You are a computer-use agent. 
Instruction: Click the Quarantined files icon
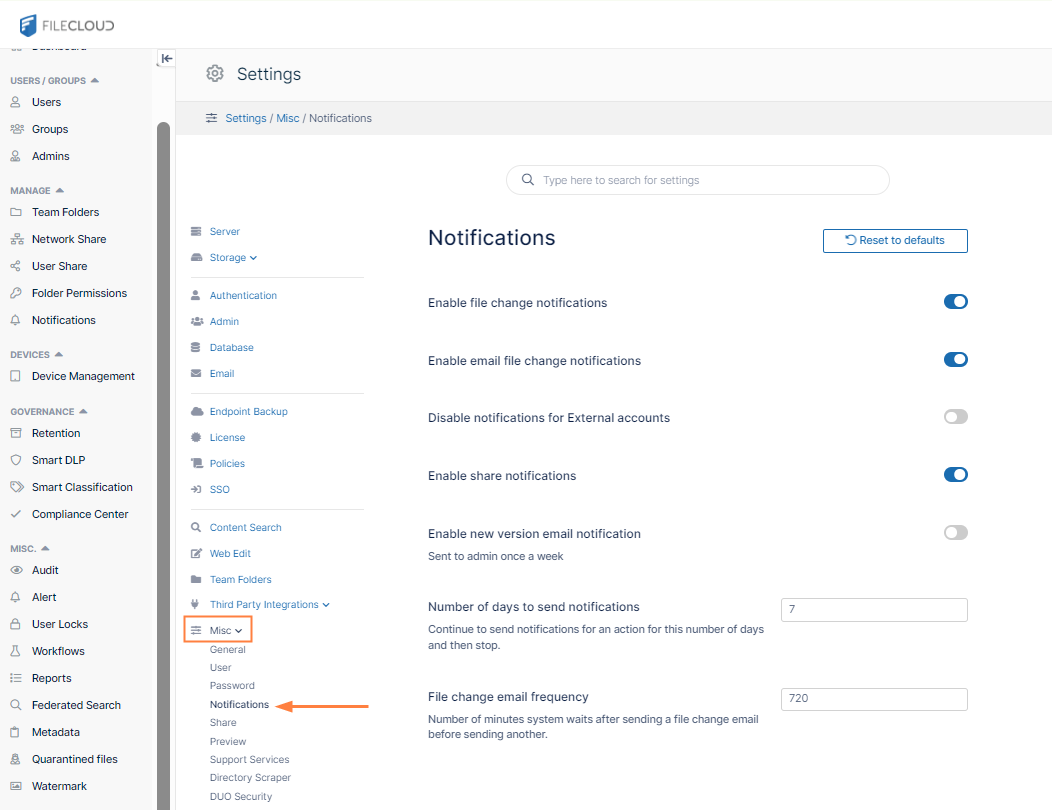[15, 759]
